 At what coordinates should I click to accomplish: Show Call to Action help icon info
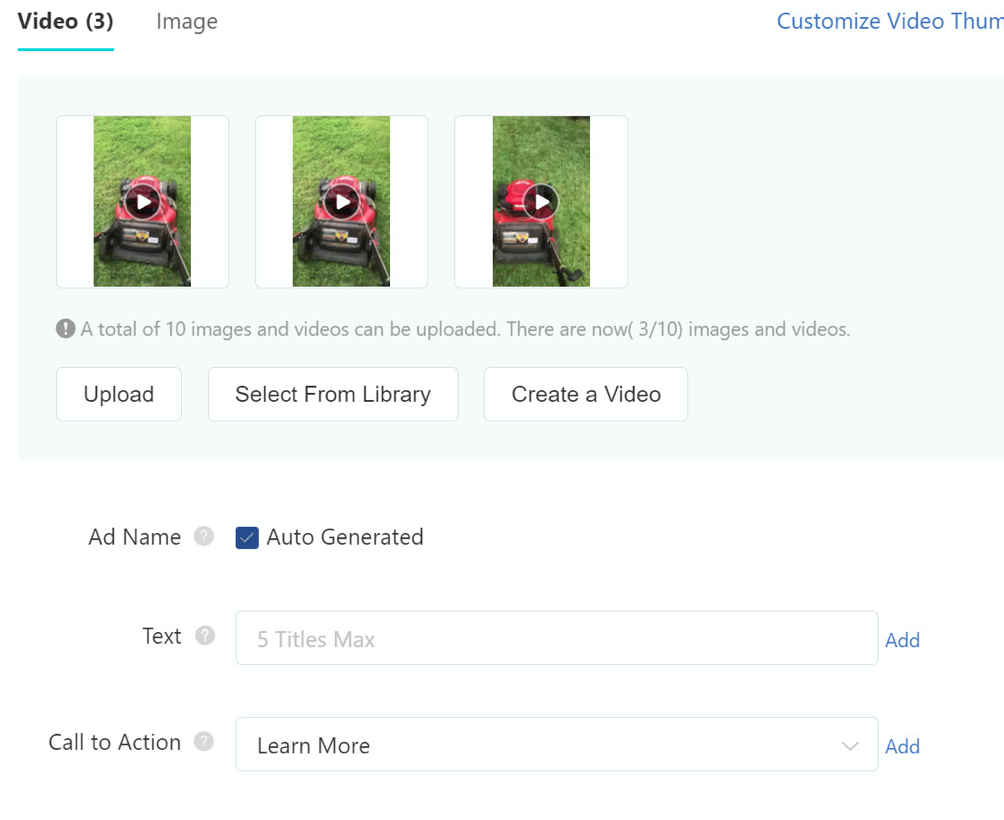[x=204, y=742]
